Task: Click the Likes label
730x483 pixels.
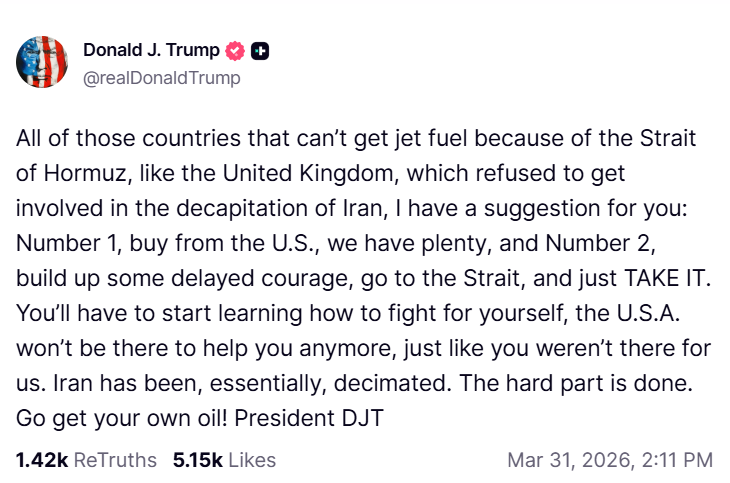Action: [250, 460]
